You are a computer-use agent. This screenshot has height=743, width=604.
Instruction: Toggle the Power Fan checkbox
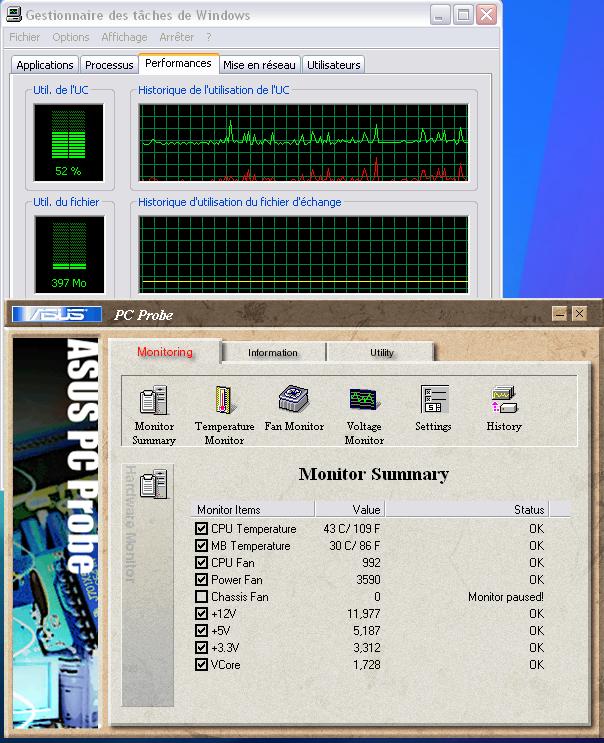[202, 580]
